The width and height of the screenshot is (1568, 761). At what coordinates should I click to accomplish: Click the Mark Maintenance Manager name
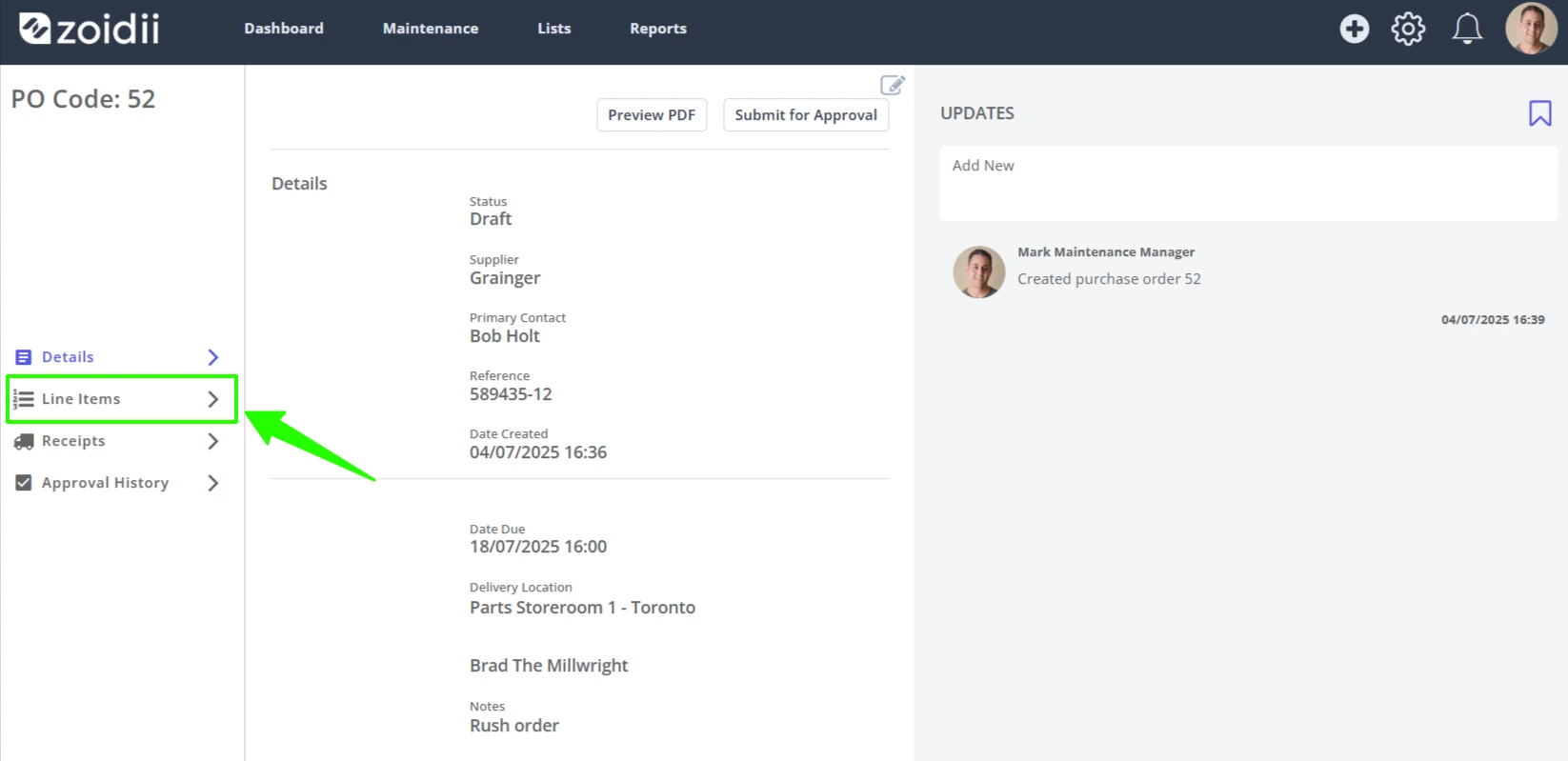[1106, 252]
